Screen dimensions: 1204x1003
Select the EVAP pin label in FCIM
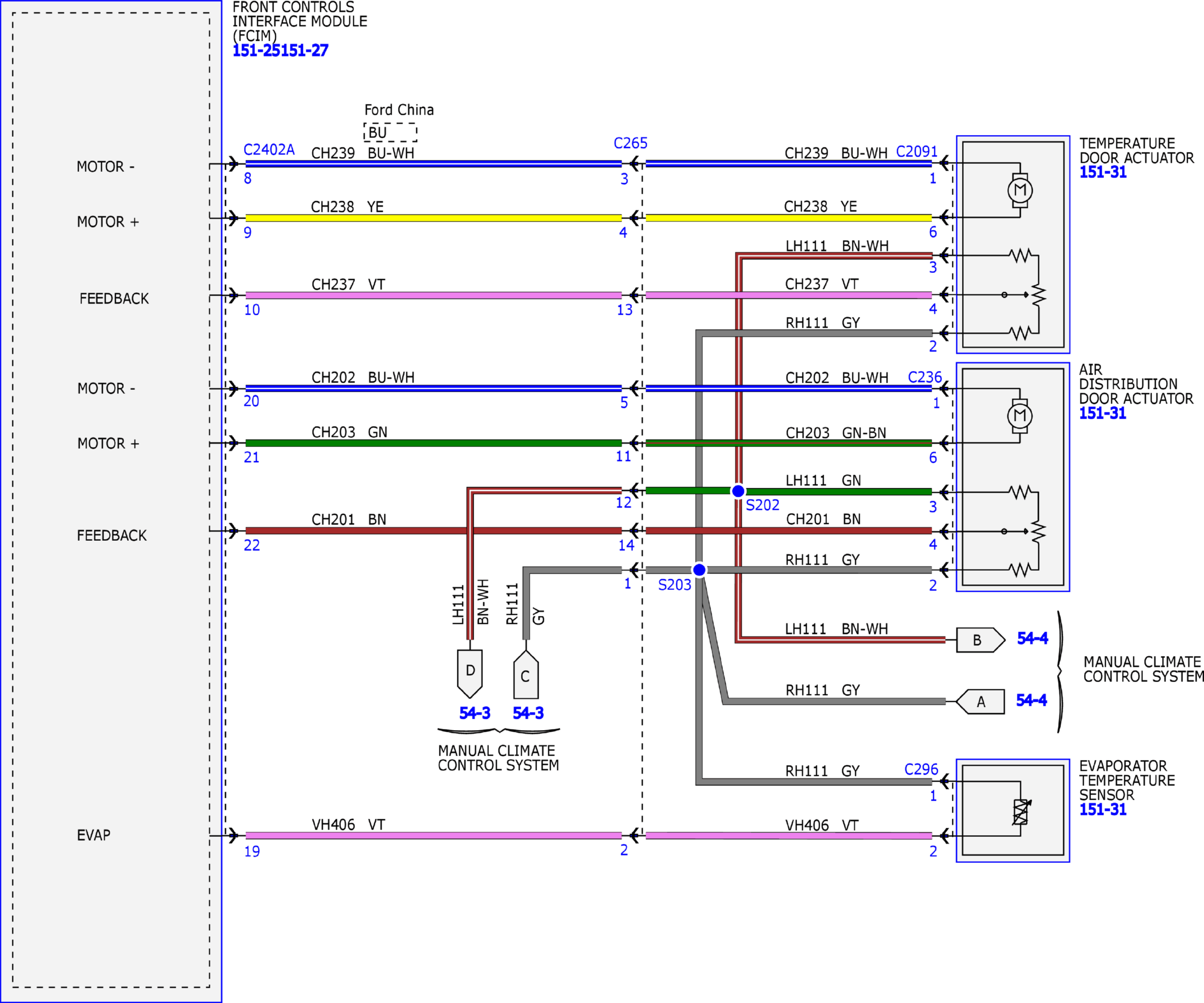pyautogui.click(x=93, y=835)
